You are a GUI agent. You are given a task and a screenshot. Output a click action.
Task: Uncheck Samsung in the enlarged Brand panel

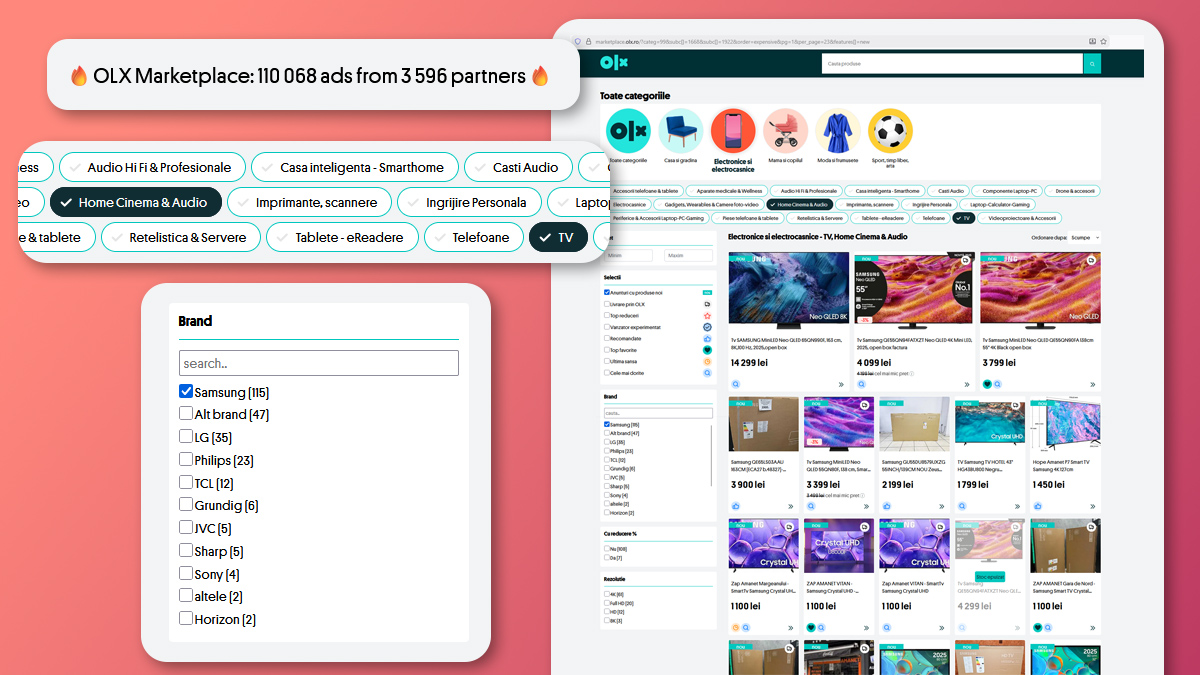[186, 392]
